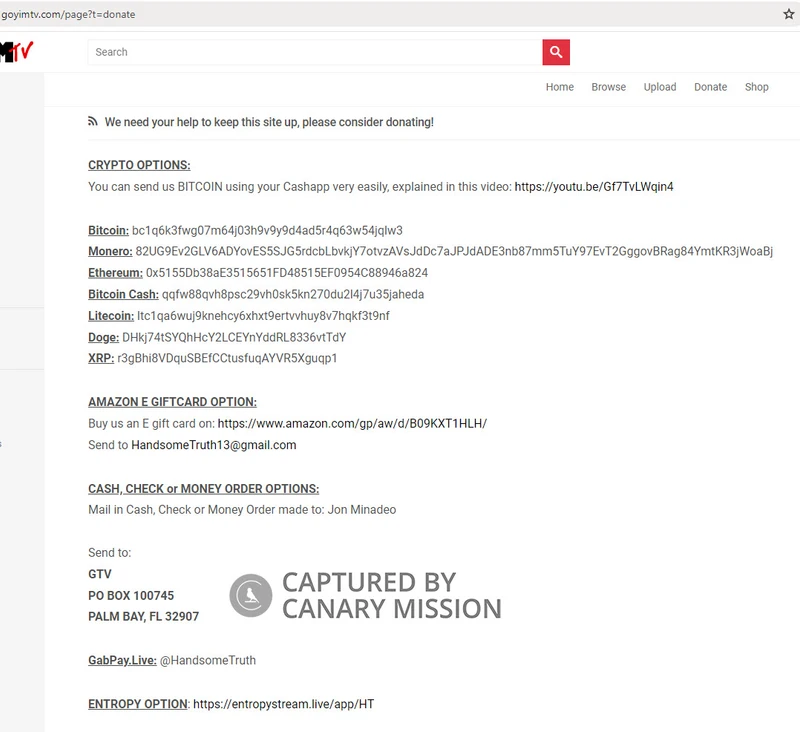Click the CRYPTO OPTIONS heading
The image size is (800, 732).
click(139, 165)
